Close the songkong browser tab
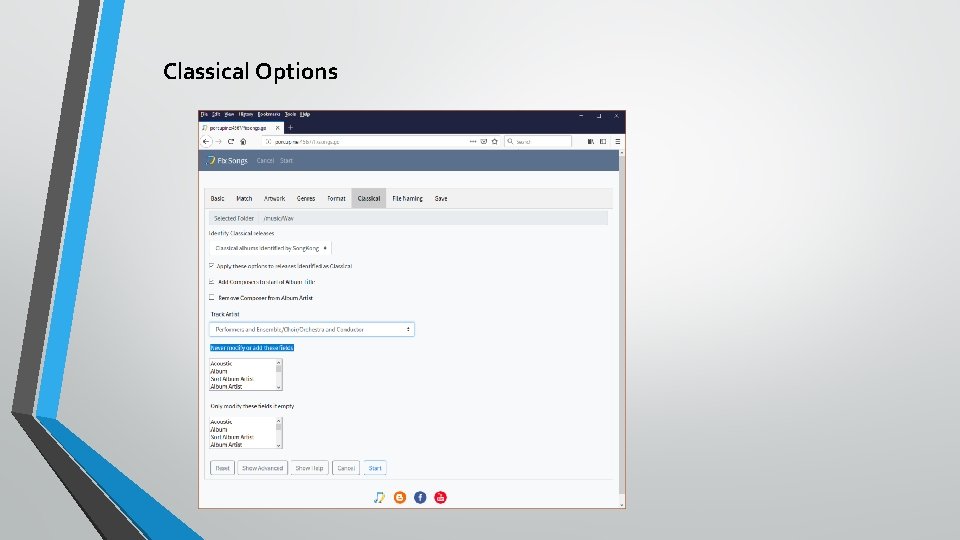 click(x=277, y=128)
